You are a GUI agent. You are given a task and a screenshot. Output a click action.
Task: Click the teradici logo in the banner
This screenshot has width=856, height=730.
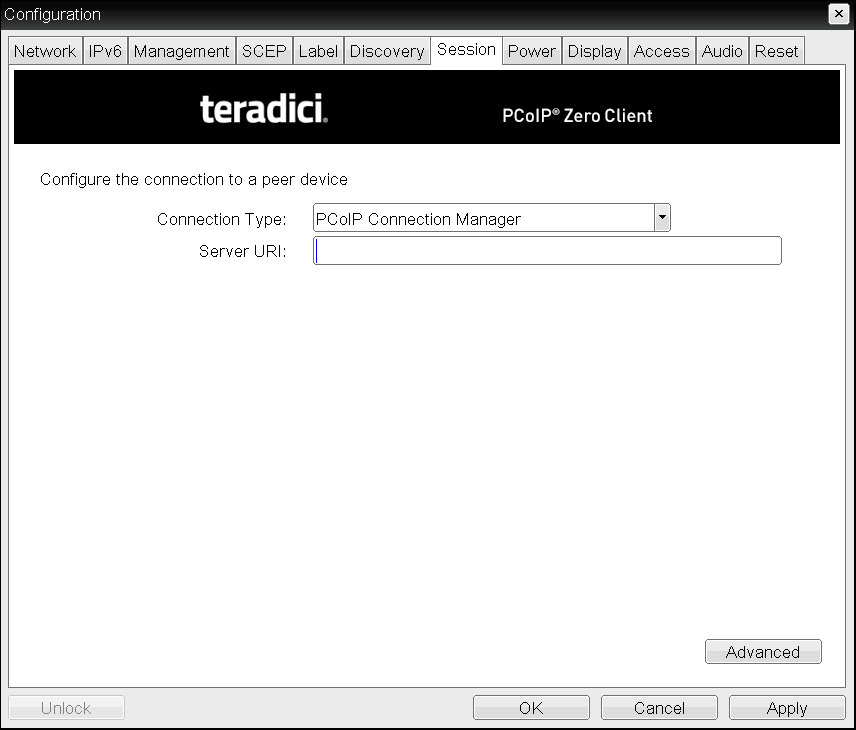[x=264, y=108]
